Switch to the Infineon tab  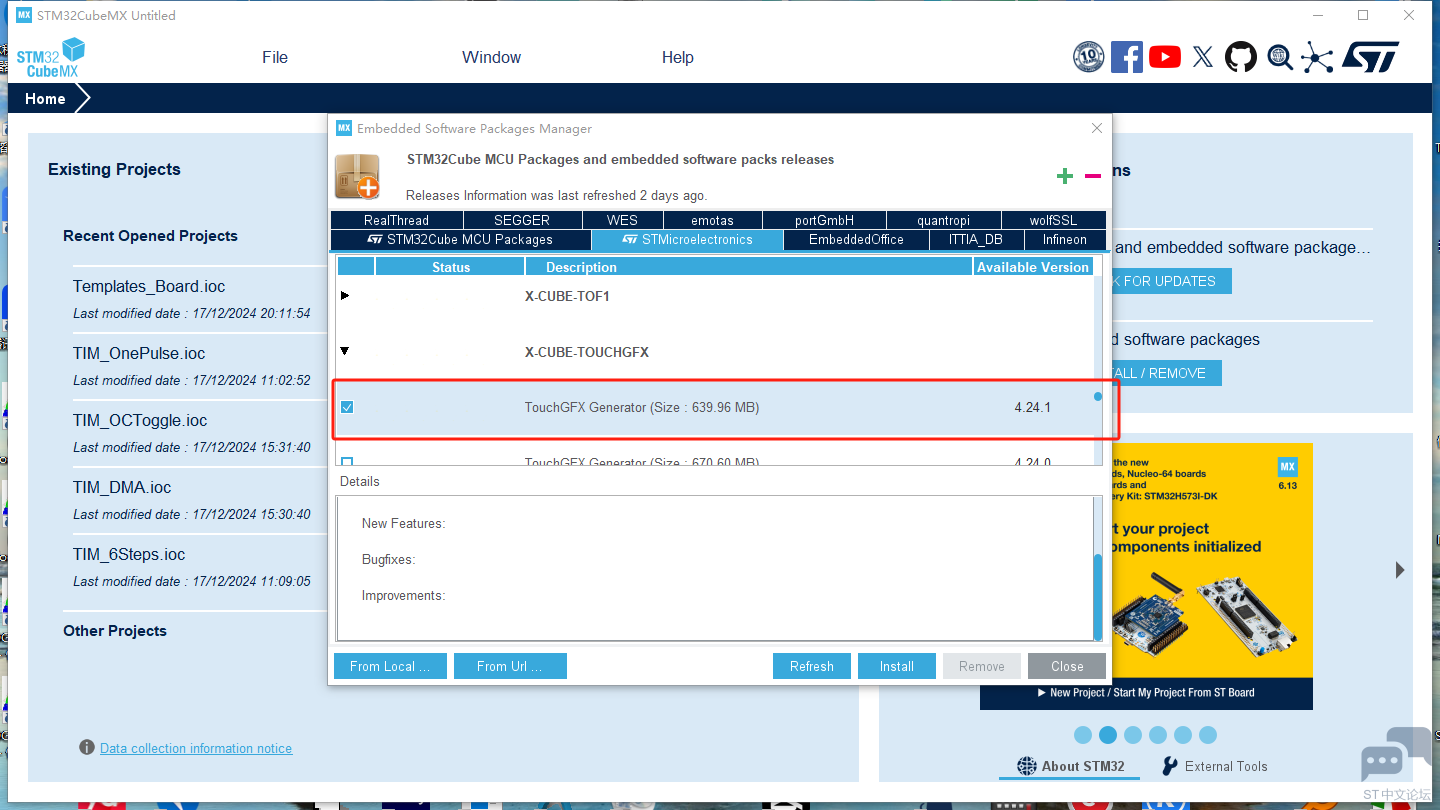1065,240
